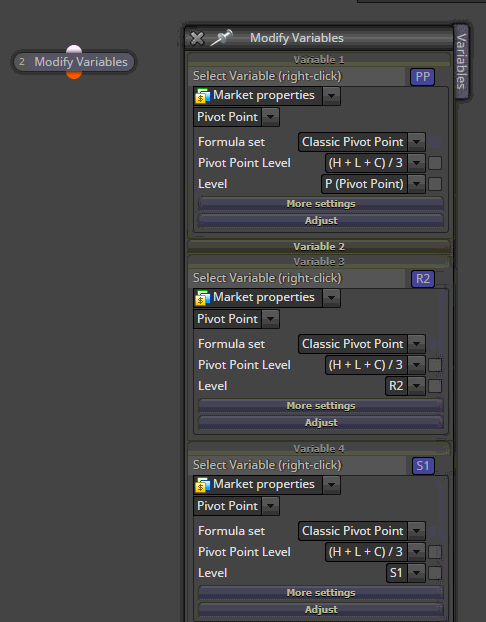Open Pivot Point Level dropdown in Variable 4
The height and width of the screenshot is (622, 486).
tap(417, 552)
